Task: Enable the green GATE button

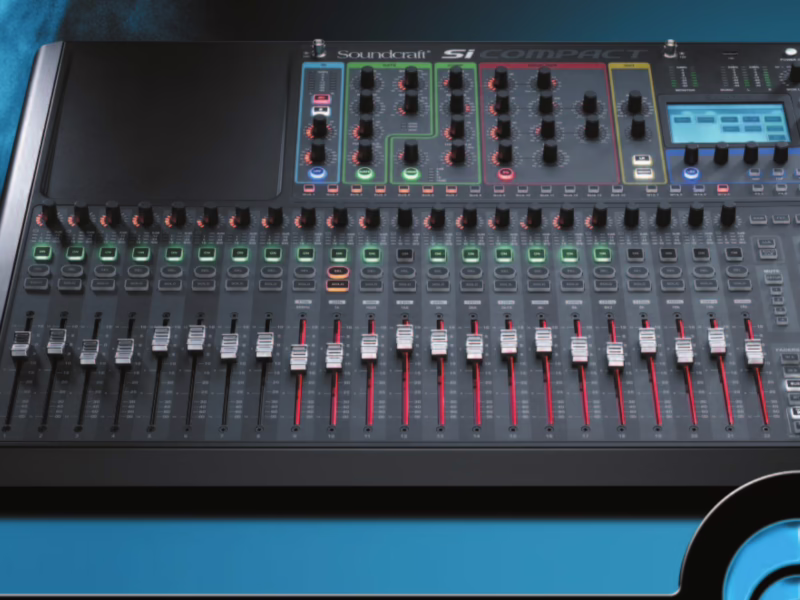Action: point(364,173)
